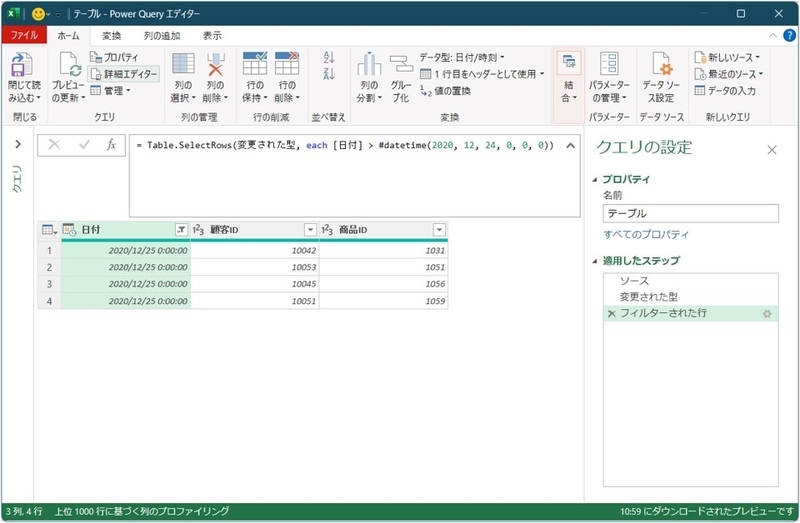
Task: Collapse the 適用したステップ section
Action: pos(594,261)
